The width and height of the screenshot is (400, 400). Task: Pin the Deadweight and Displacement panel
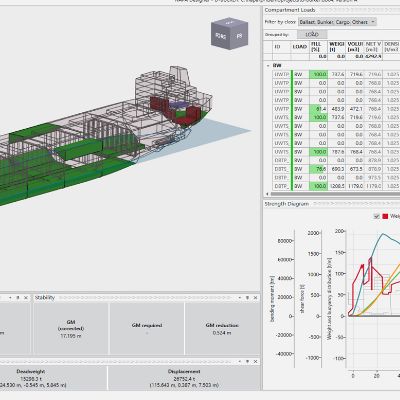coord(247,361)
